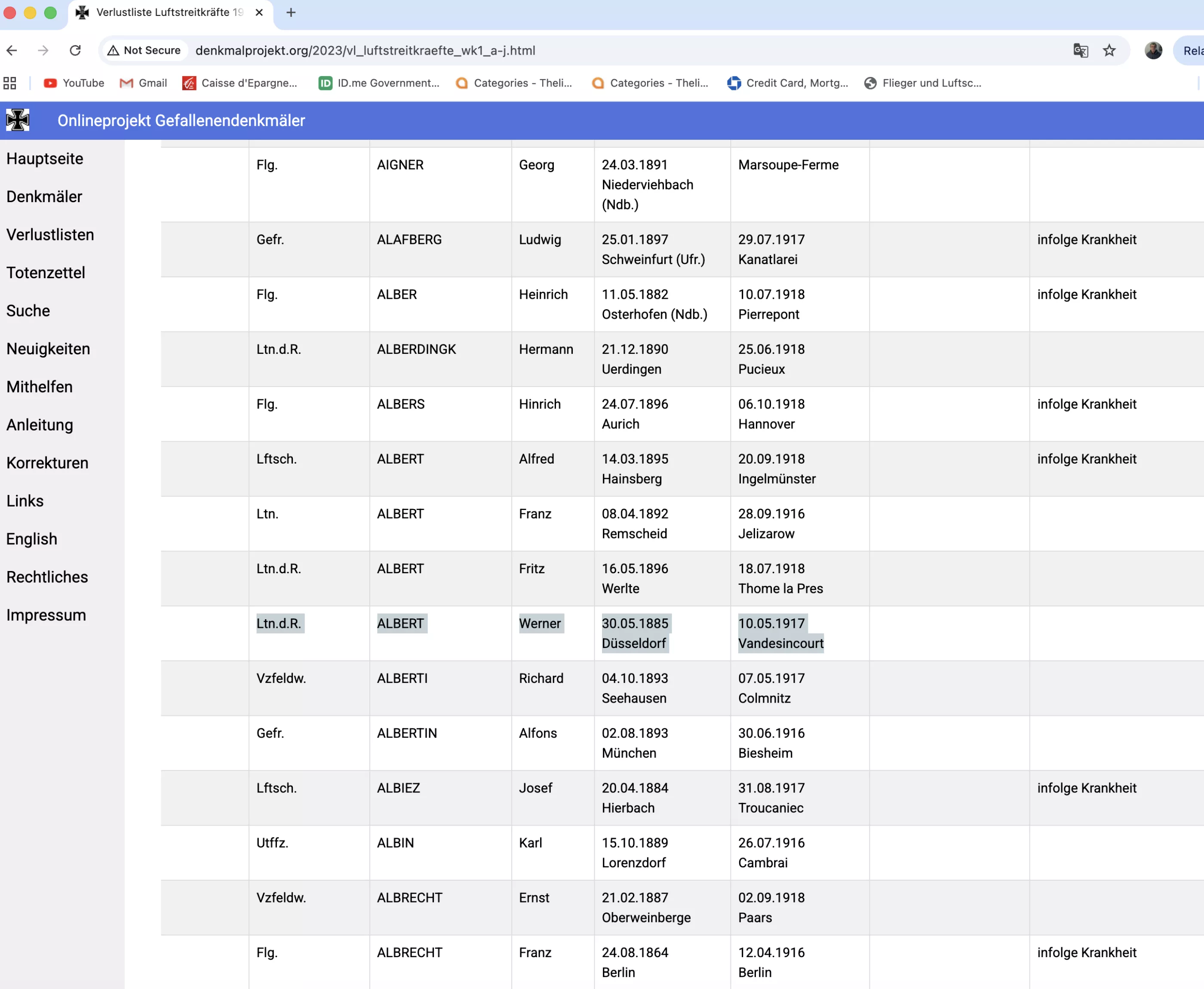
Task: Open the Impressum page
Action: click(x=46, y=615)
